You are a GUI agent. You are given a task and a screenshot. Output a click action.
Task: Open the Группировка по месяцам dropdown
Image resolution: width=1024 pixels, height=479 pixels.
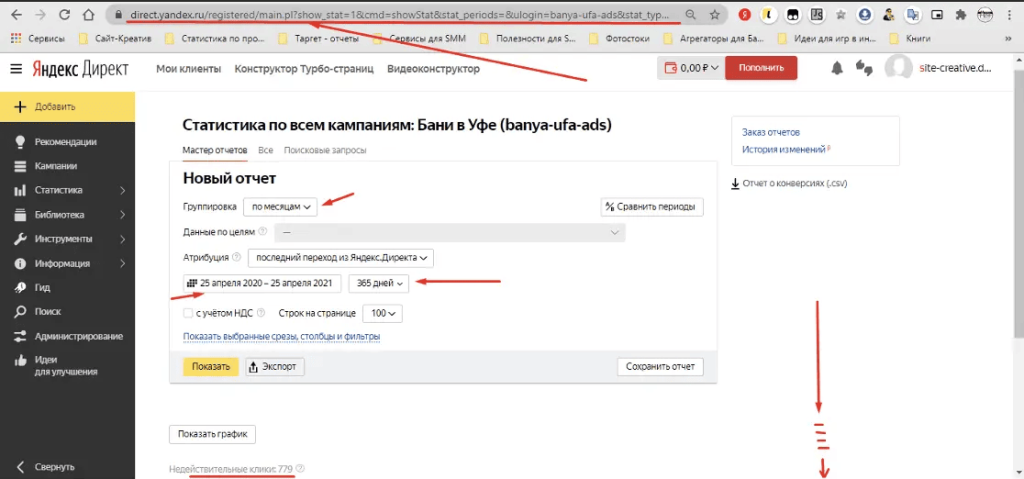pos(280,206)
